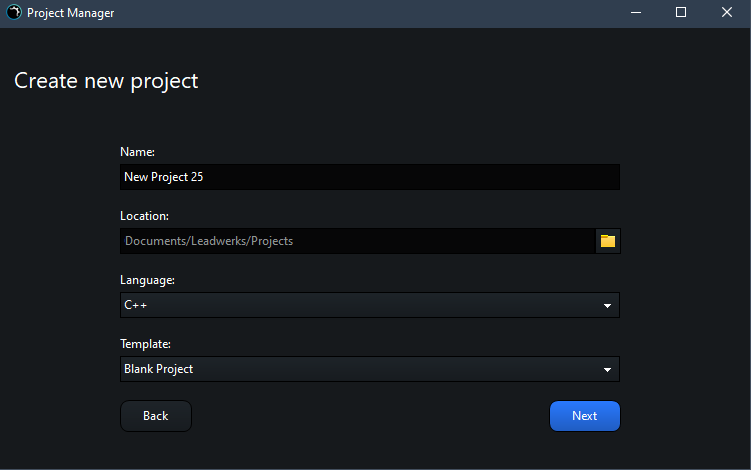
Task: Close the Project Manager window
Action: [727, 13]
